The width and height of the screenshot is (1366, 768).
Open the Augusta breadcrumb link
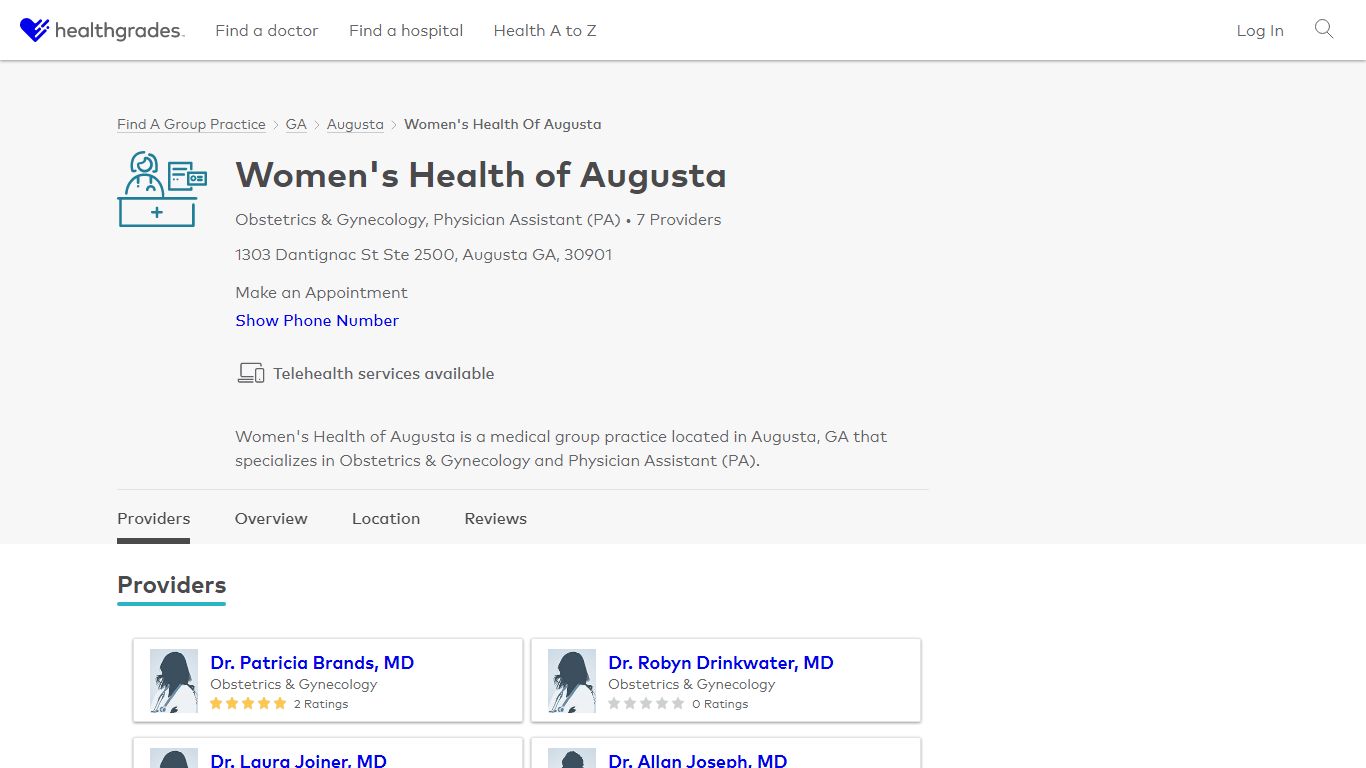(355, 124)
